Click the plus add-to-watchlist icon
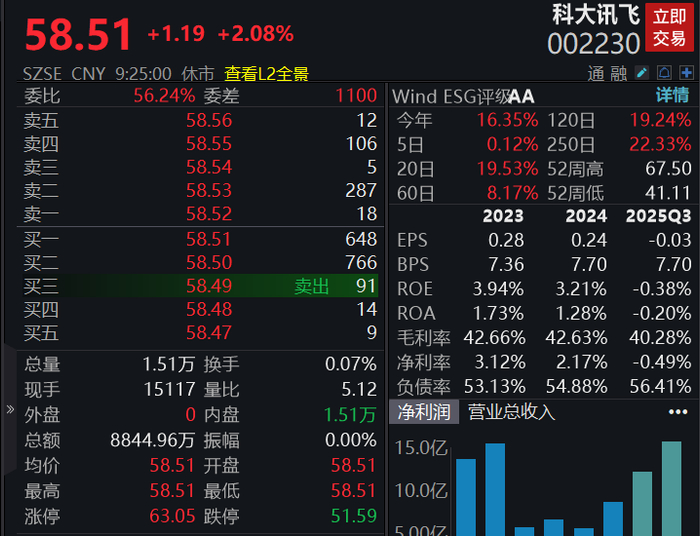The height and width of the screenshot is (536, 700). (686, 73)
